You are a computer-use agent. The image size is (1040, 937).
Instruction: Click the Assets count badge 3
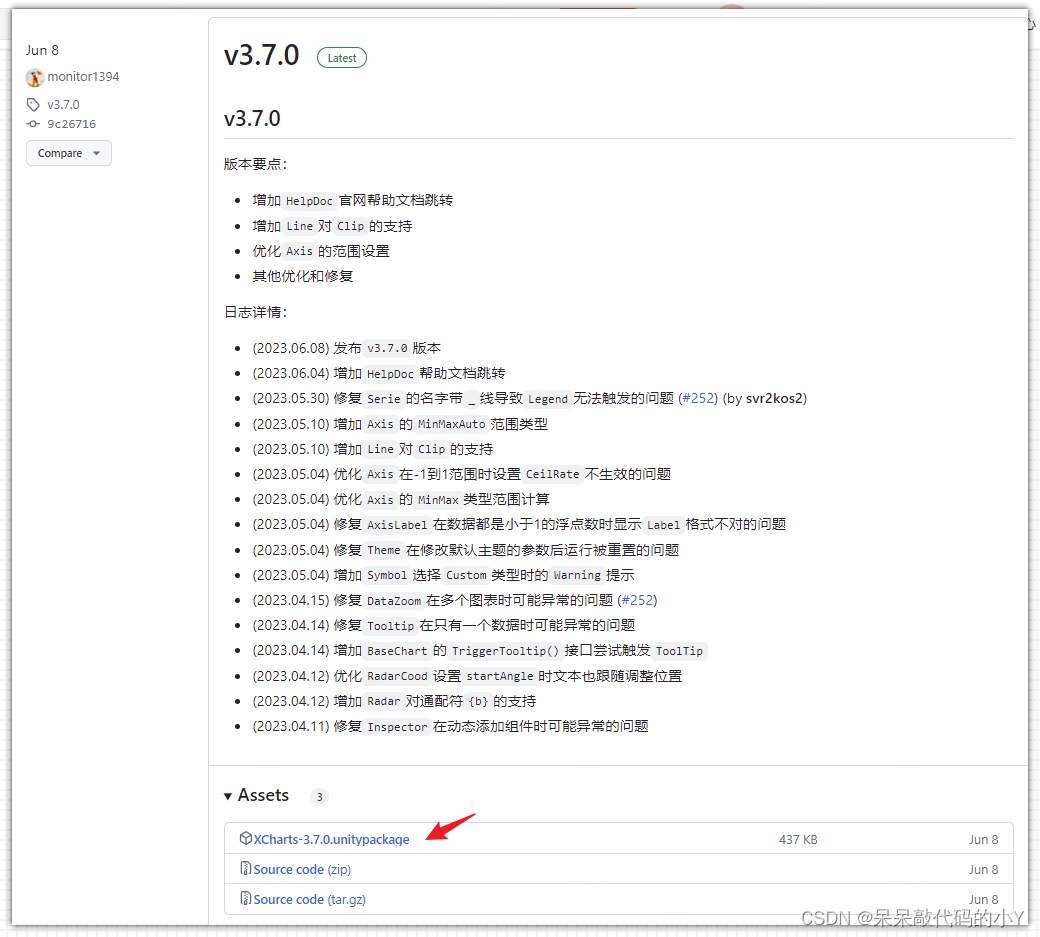click(319, 797)
